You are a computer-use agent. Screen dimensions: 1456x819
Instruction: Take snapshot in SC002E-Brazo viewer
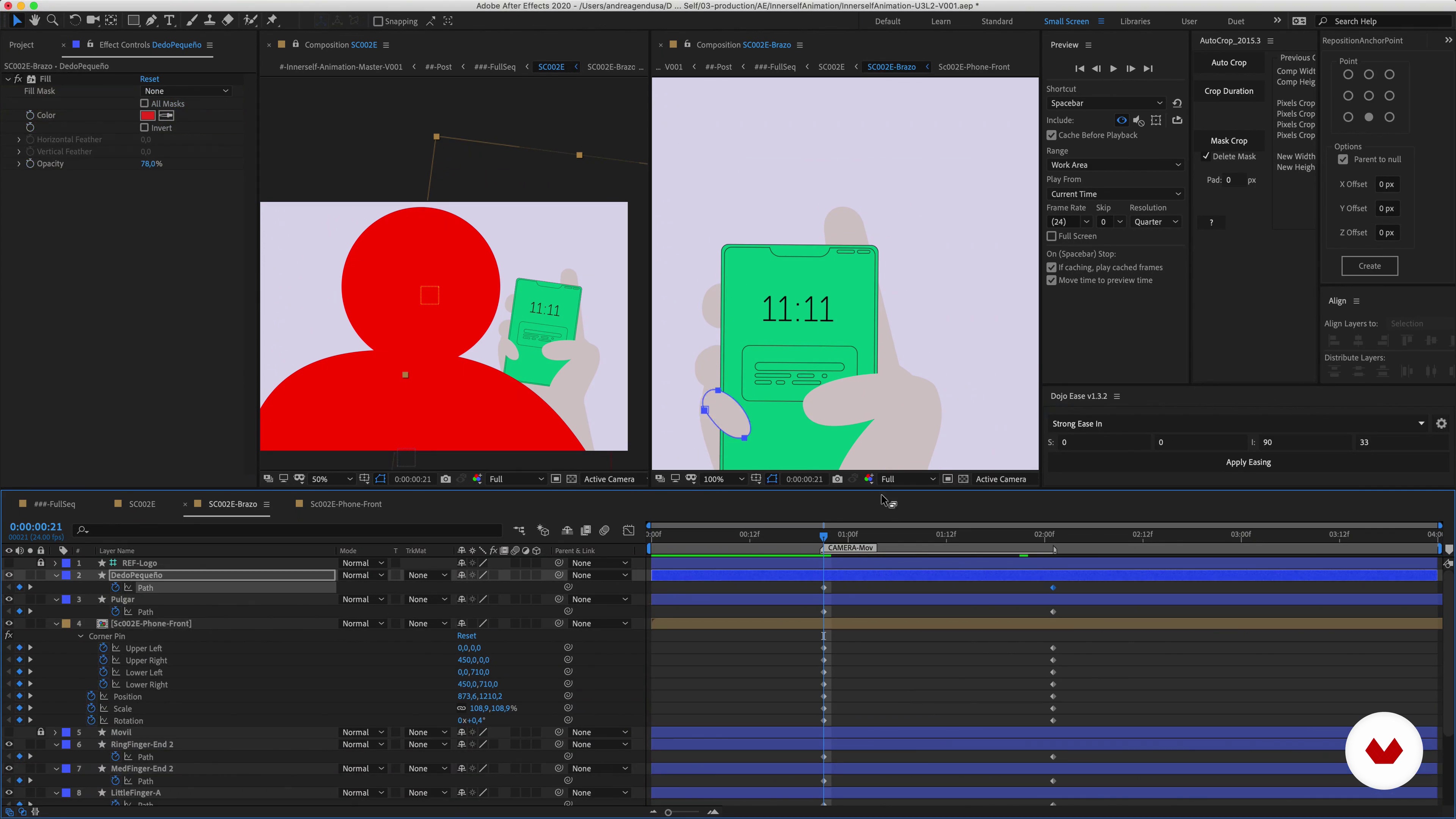tap(837, 479)
